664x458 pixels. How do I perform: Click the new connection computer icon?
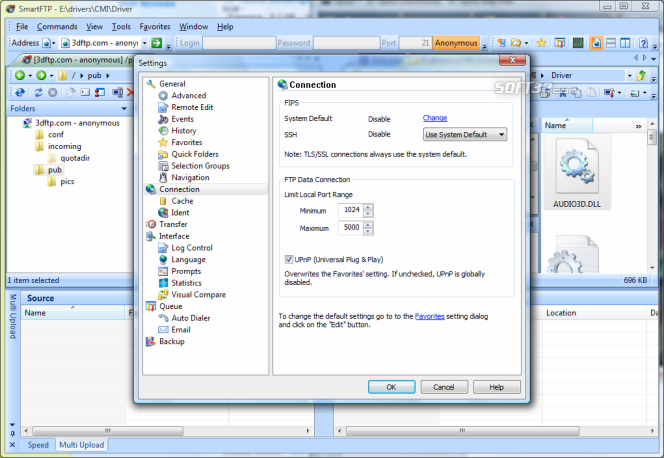pyautogui.click(x=502, y=43)
